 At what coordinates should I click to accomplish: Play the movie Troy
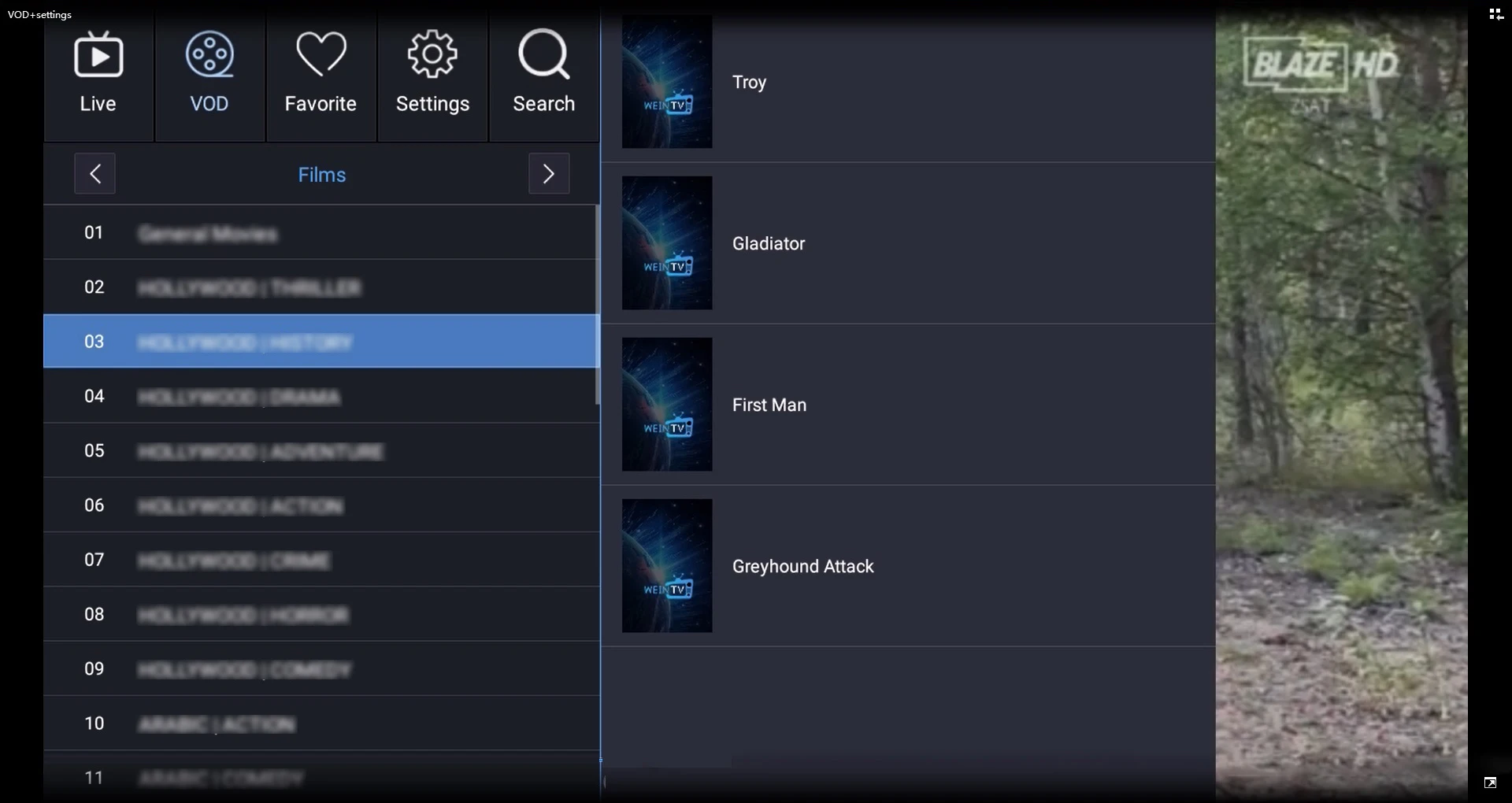click(x=908, y=82)
